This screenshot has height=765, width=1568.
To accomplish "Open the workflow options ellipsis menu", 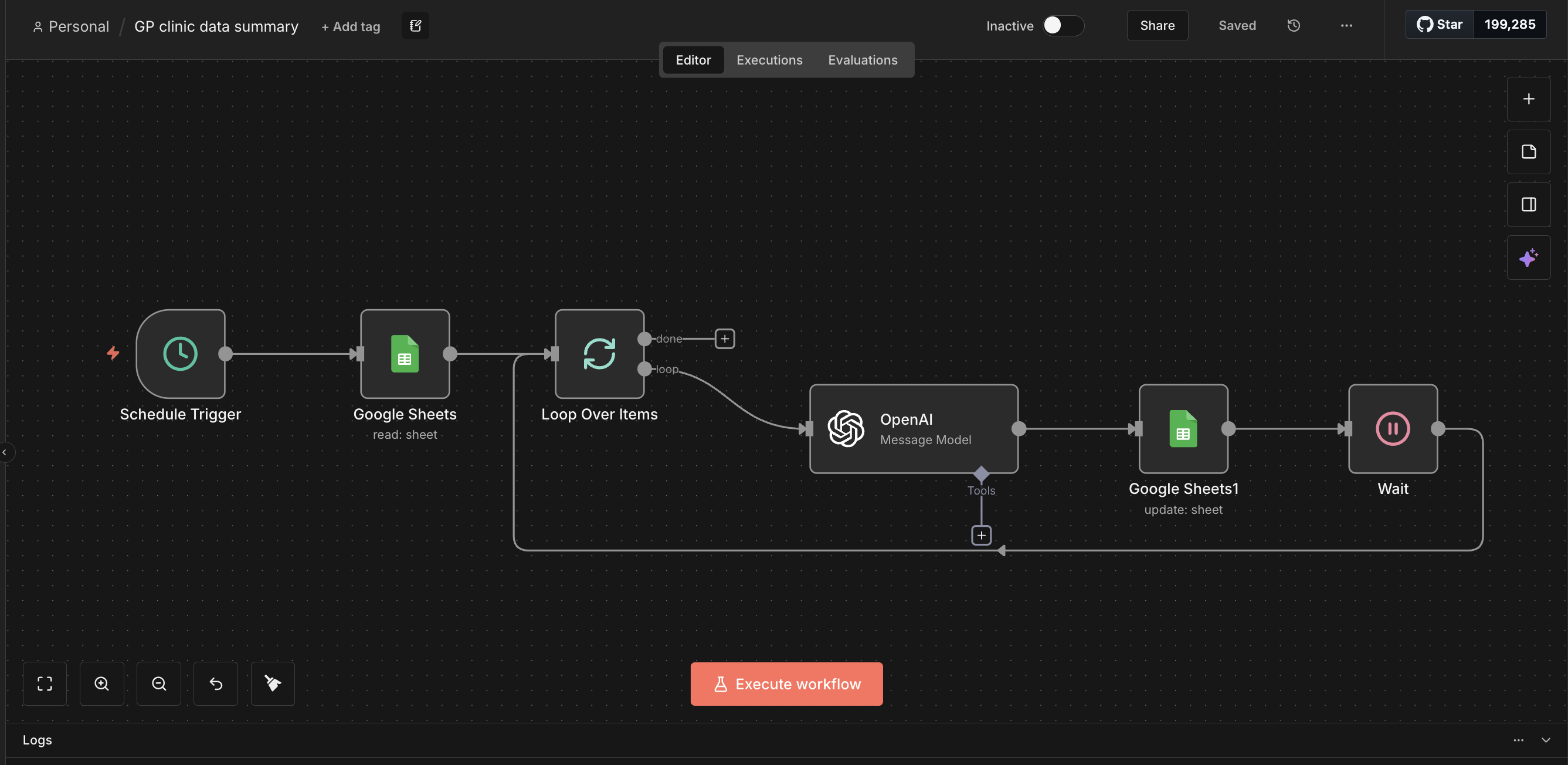I will (x=1346, y=26).
